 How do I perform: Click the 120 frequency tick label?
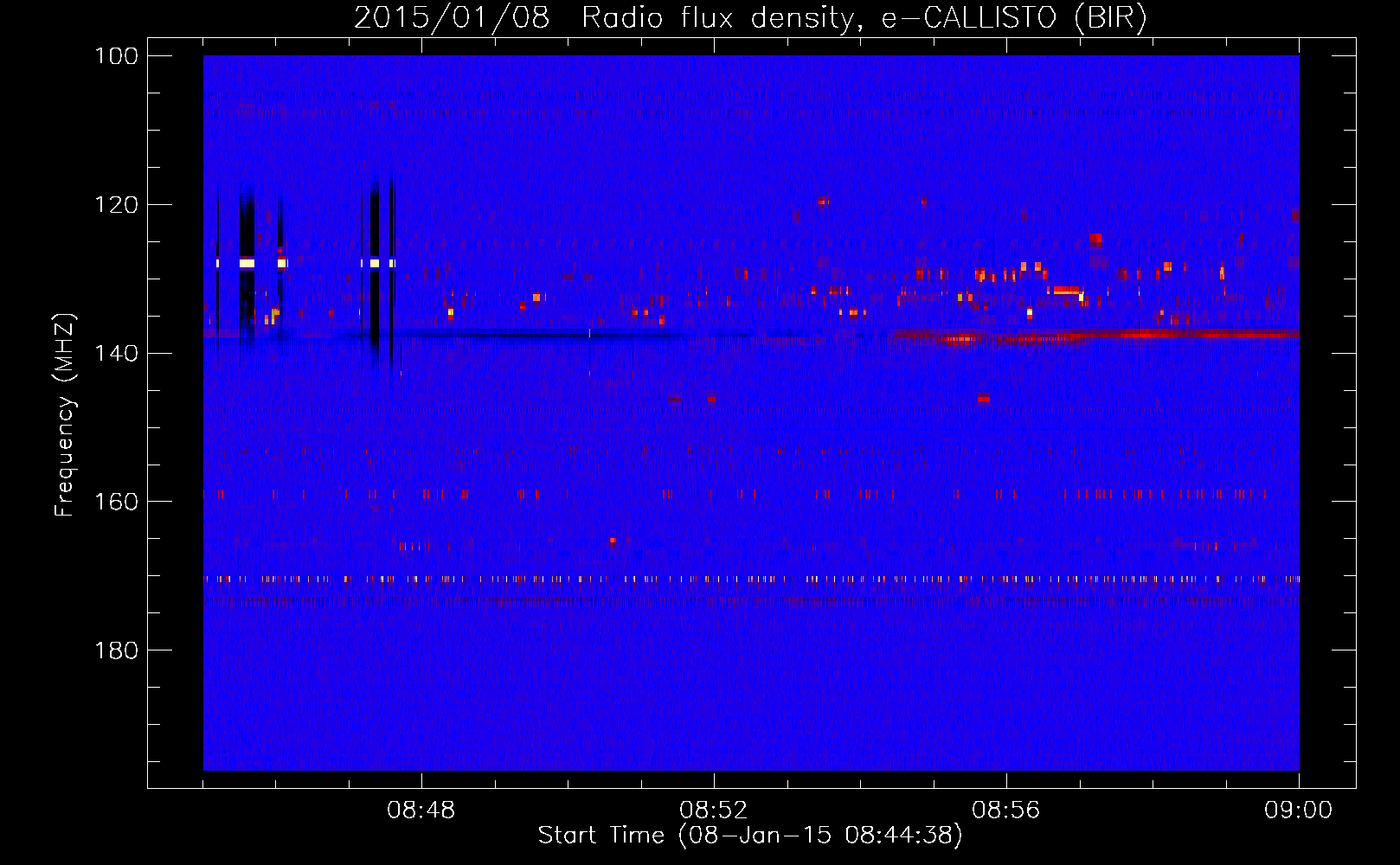click(x=116, y=205)
